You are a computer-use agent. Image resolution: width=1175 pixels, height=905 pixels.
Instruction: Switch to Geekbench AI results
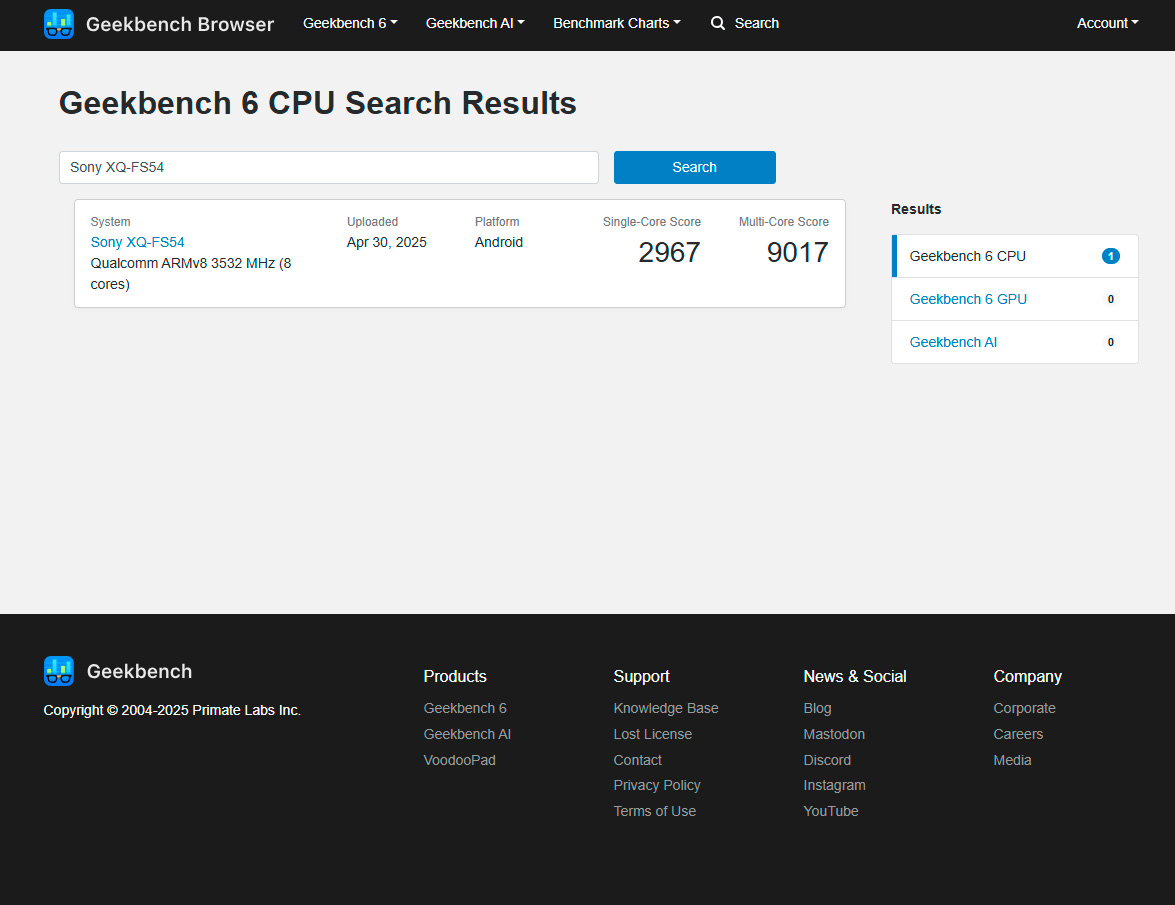point(1015,342)
